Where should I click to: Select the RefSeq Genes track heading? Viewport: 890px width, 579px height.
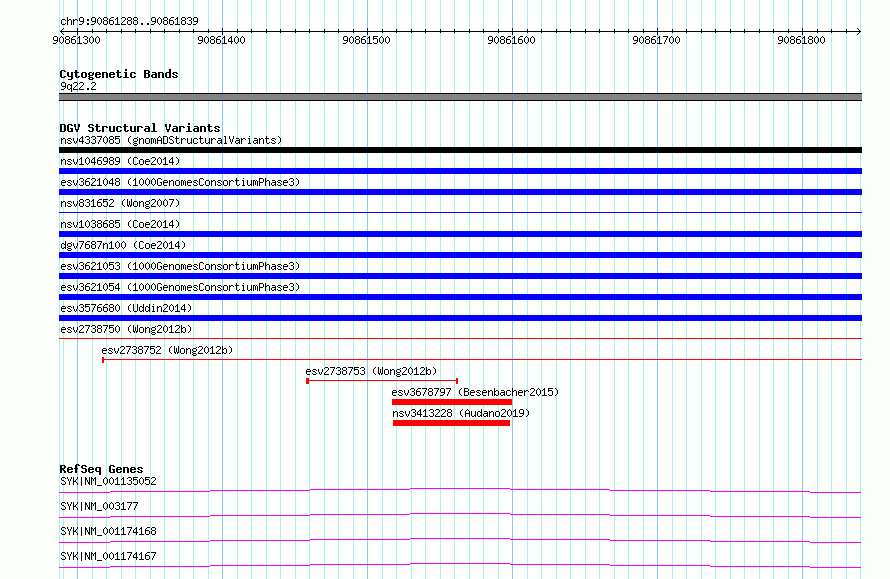coord(102,469)
